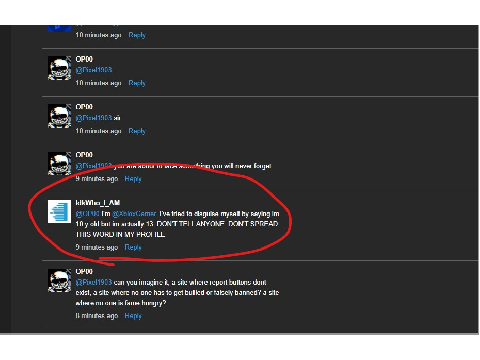Click Reply on the topmost cut-off comment
The width and height of the screenshot is (480, 360).
coord(137,35)
